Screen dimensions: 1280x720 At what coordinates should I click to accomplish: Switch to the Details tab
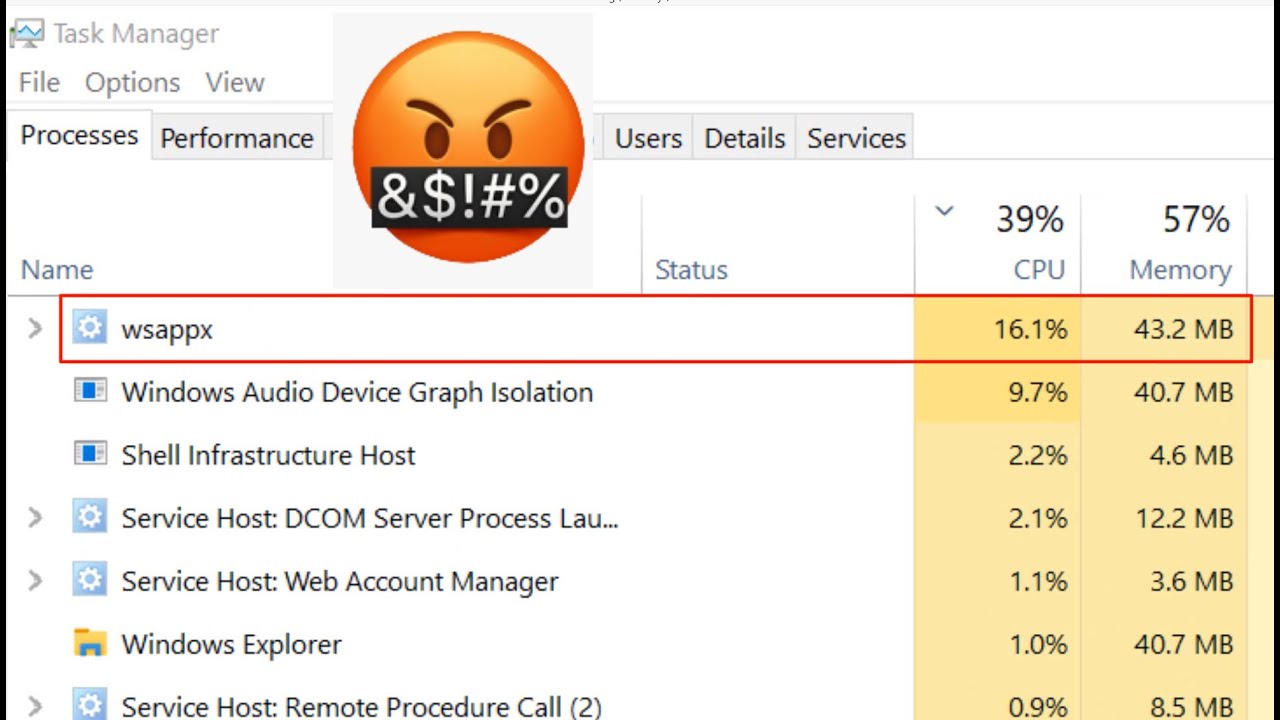pos(745,138)
